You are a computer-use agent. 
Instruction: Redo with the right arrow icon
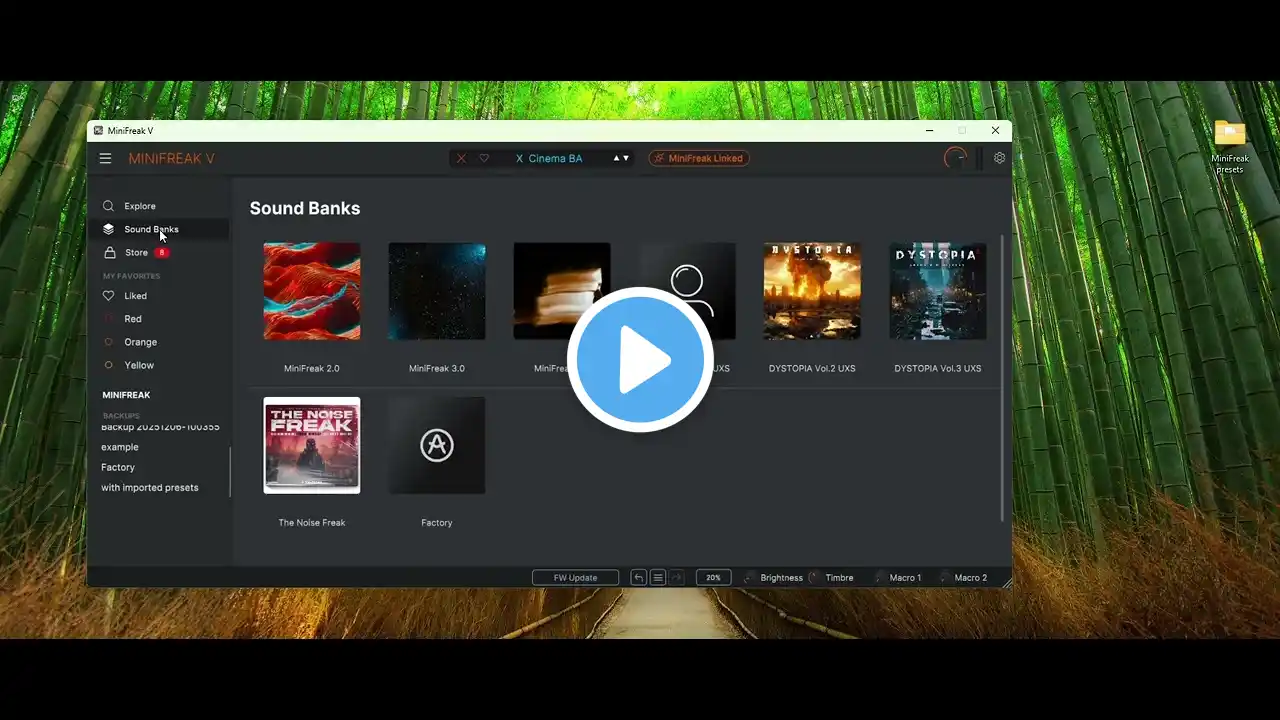[x=677, y=578]
